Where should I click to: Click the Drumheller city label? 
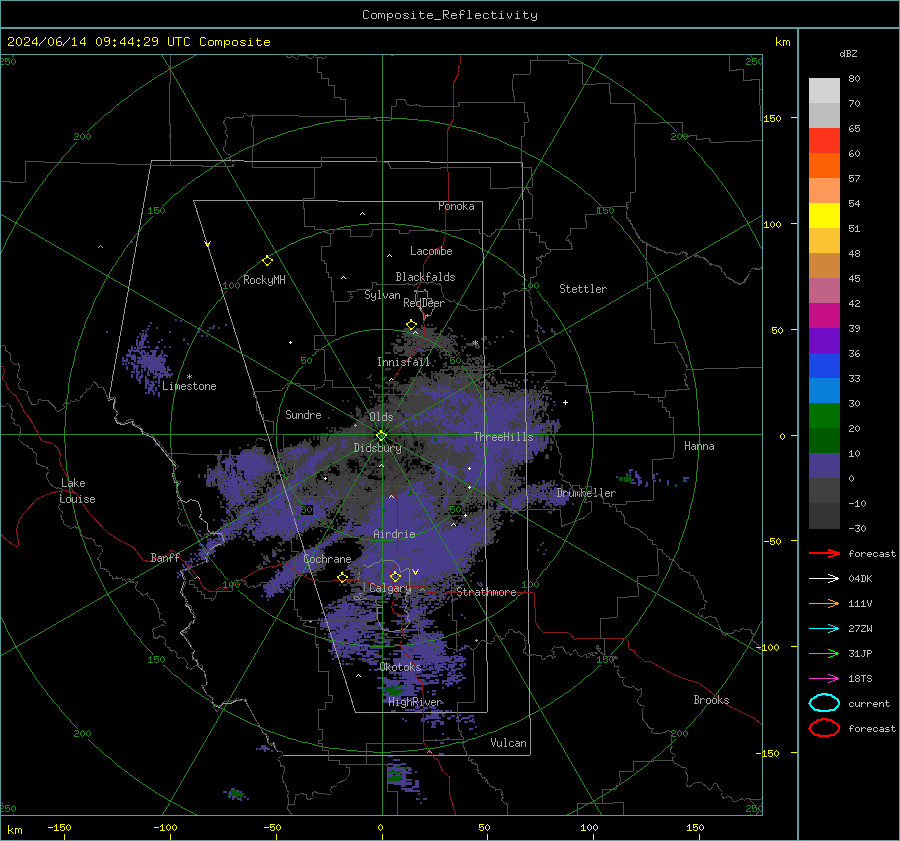click(x=586, y=493)
